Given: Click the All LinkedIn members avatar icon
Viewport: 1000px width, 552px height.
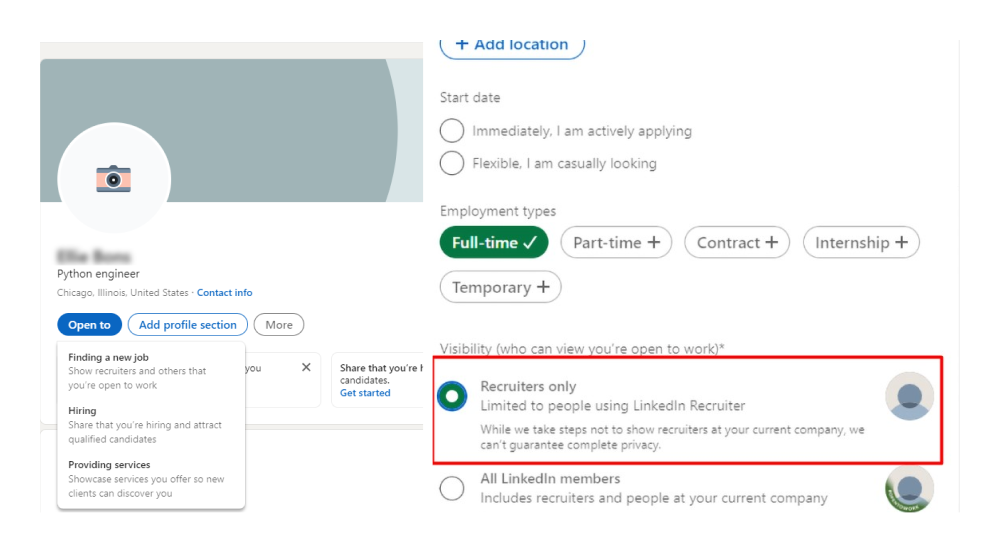Looking at the screenshot, I should point(909,489).
